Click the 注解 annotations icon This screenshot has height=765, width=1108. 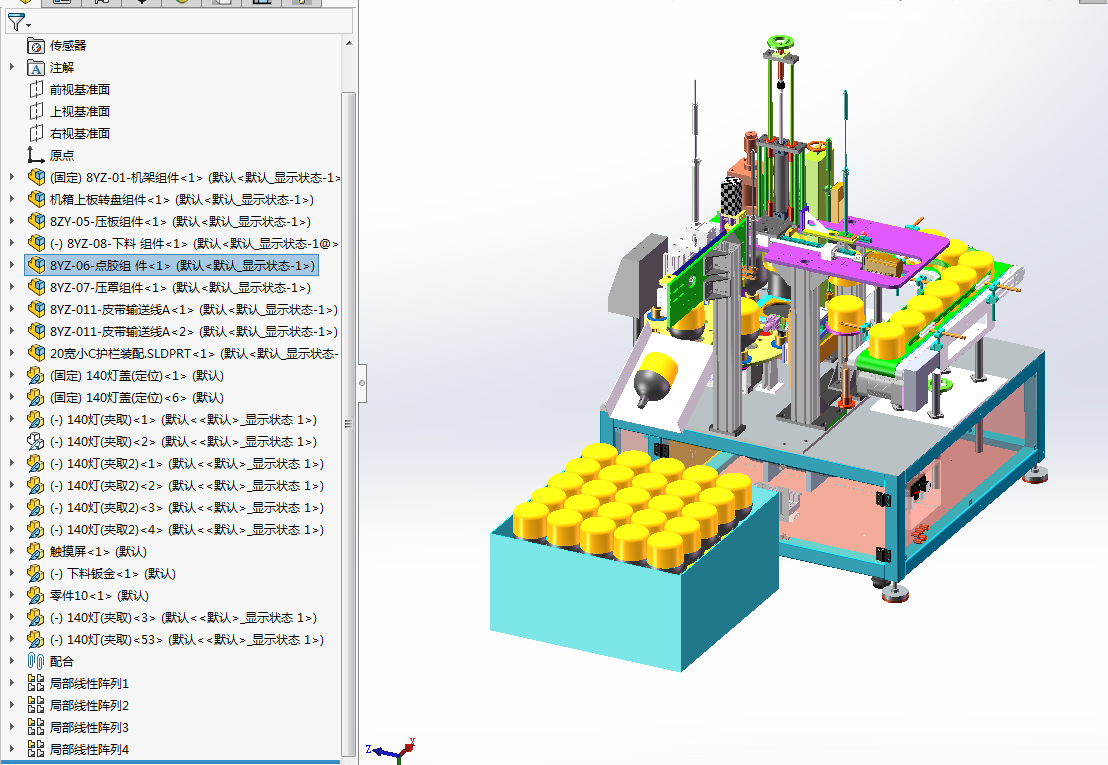click(35, 68)
